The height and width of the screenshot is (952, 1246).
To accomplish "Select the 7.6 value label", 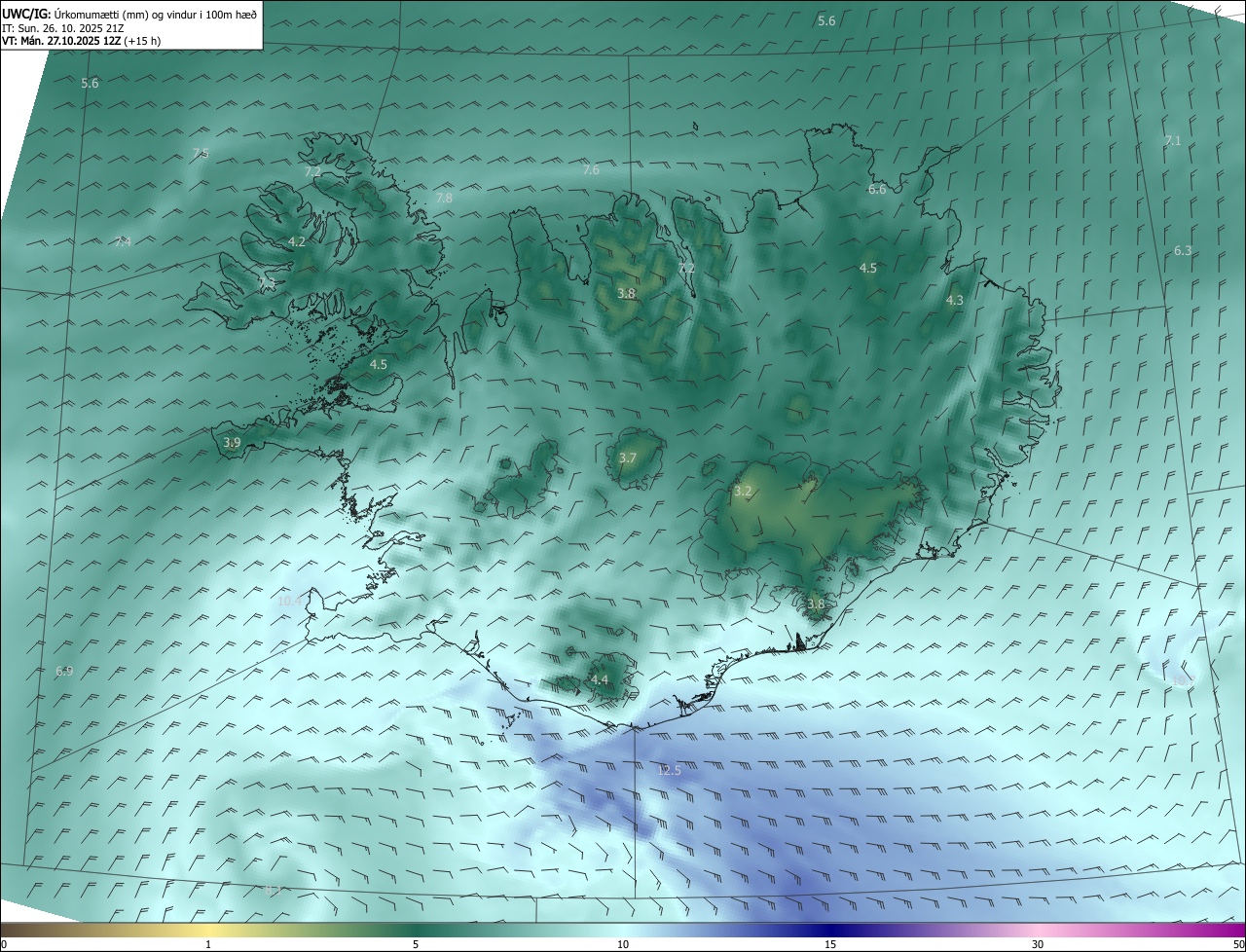I will pos(591,169).
